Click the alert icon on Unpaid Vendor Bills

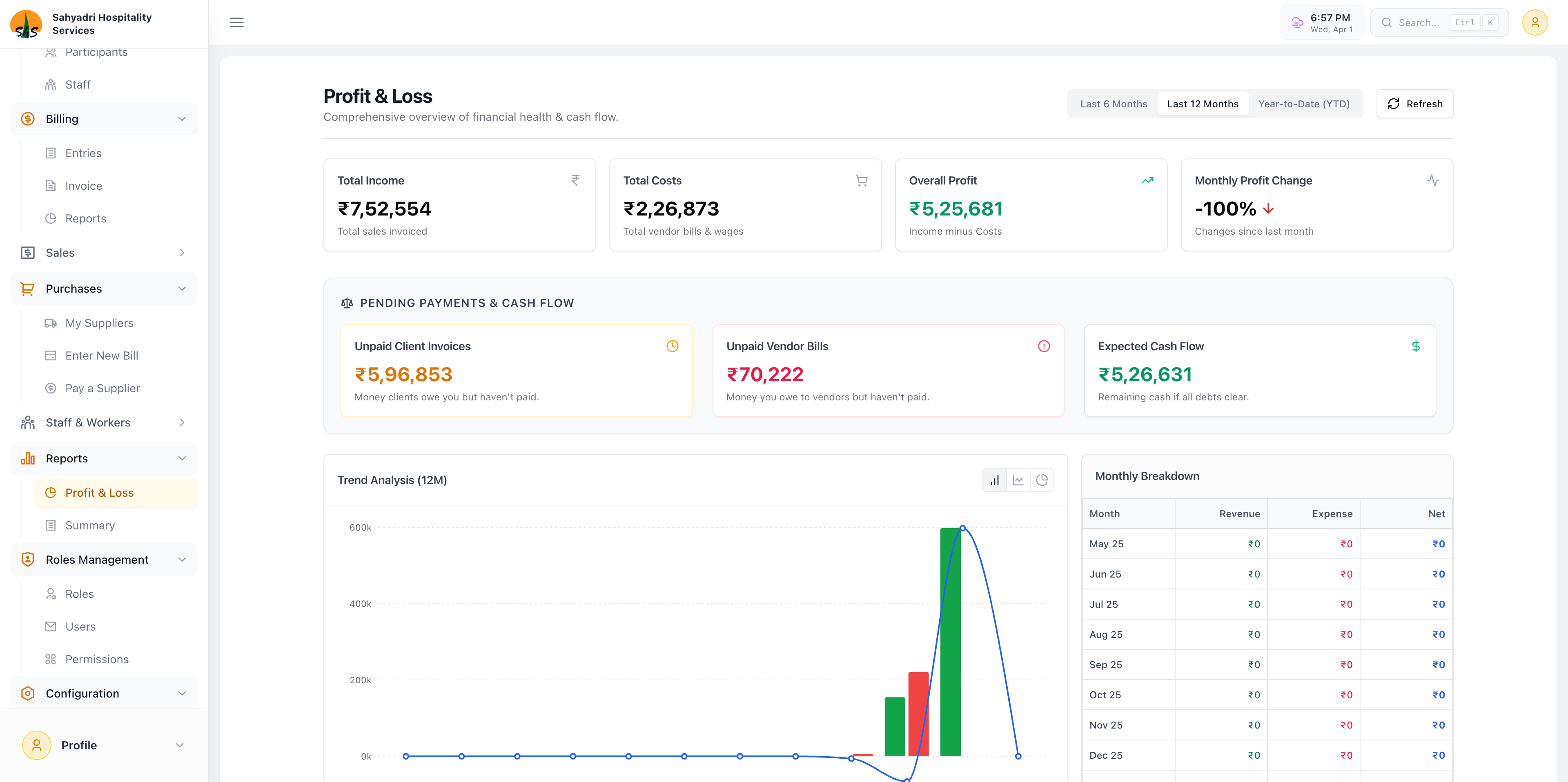(1044, 346)
